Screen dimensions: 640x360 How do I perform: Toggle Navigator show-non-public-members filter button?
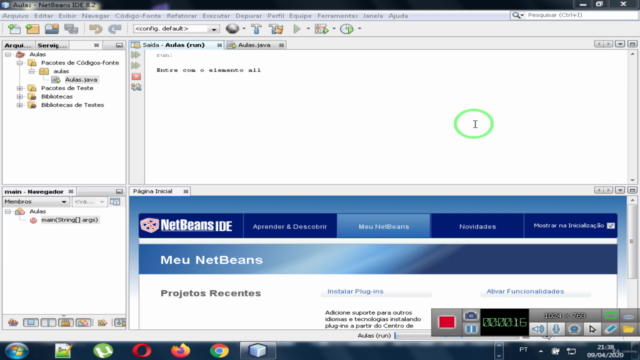pyautogui.click(x=66, y=323)
